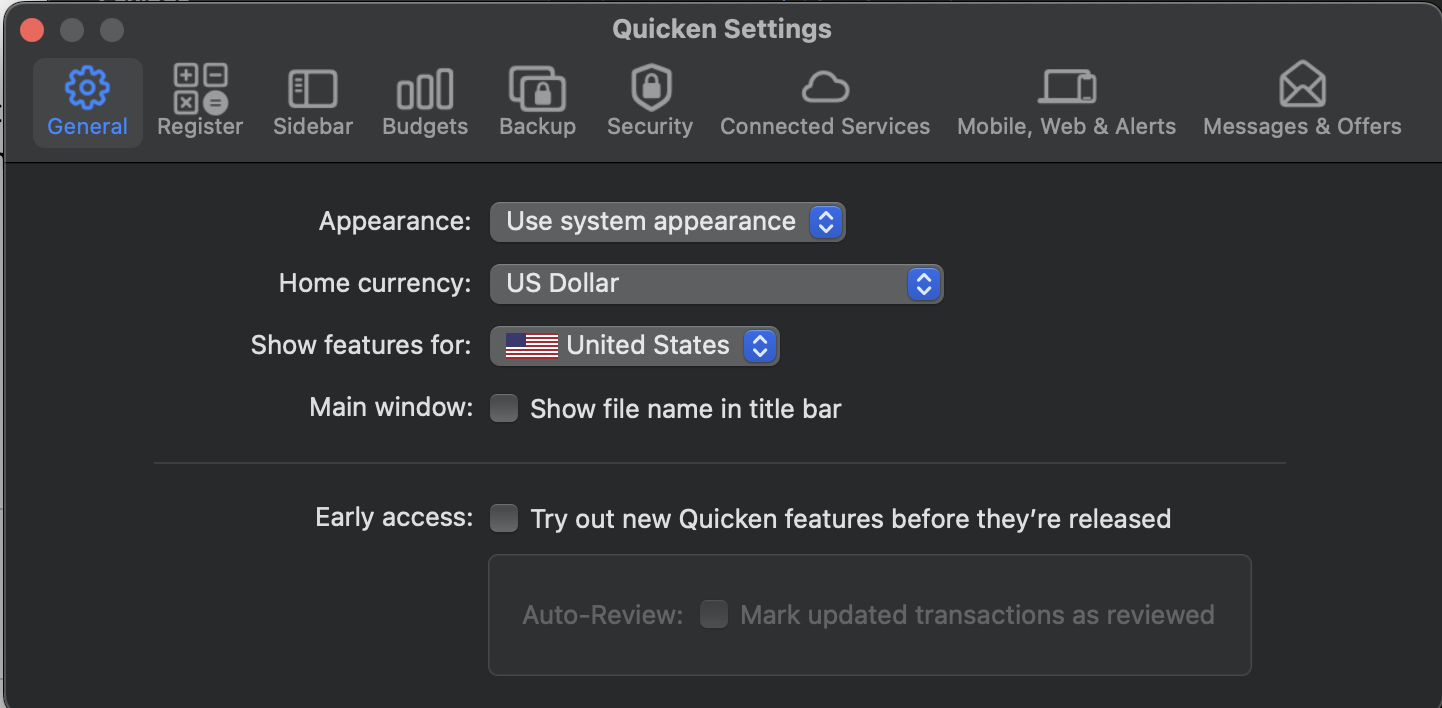
Task: Open the General settings gear icon
Action: pyautogui.click(x=87, y=89)
